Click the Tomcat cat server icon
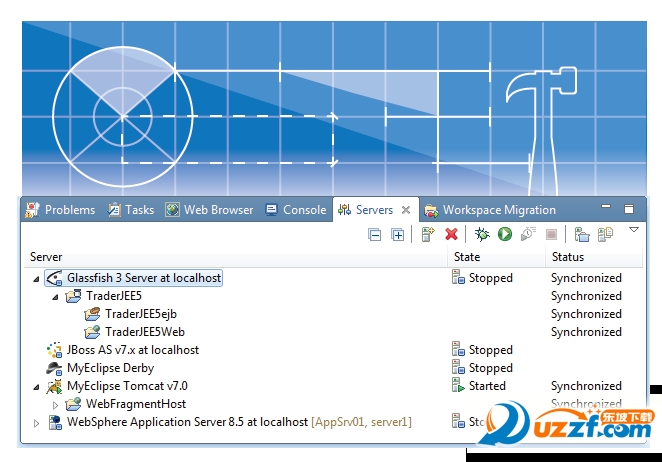 [54, 386]
